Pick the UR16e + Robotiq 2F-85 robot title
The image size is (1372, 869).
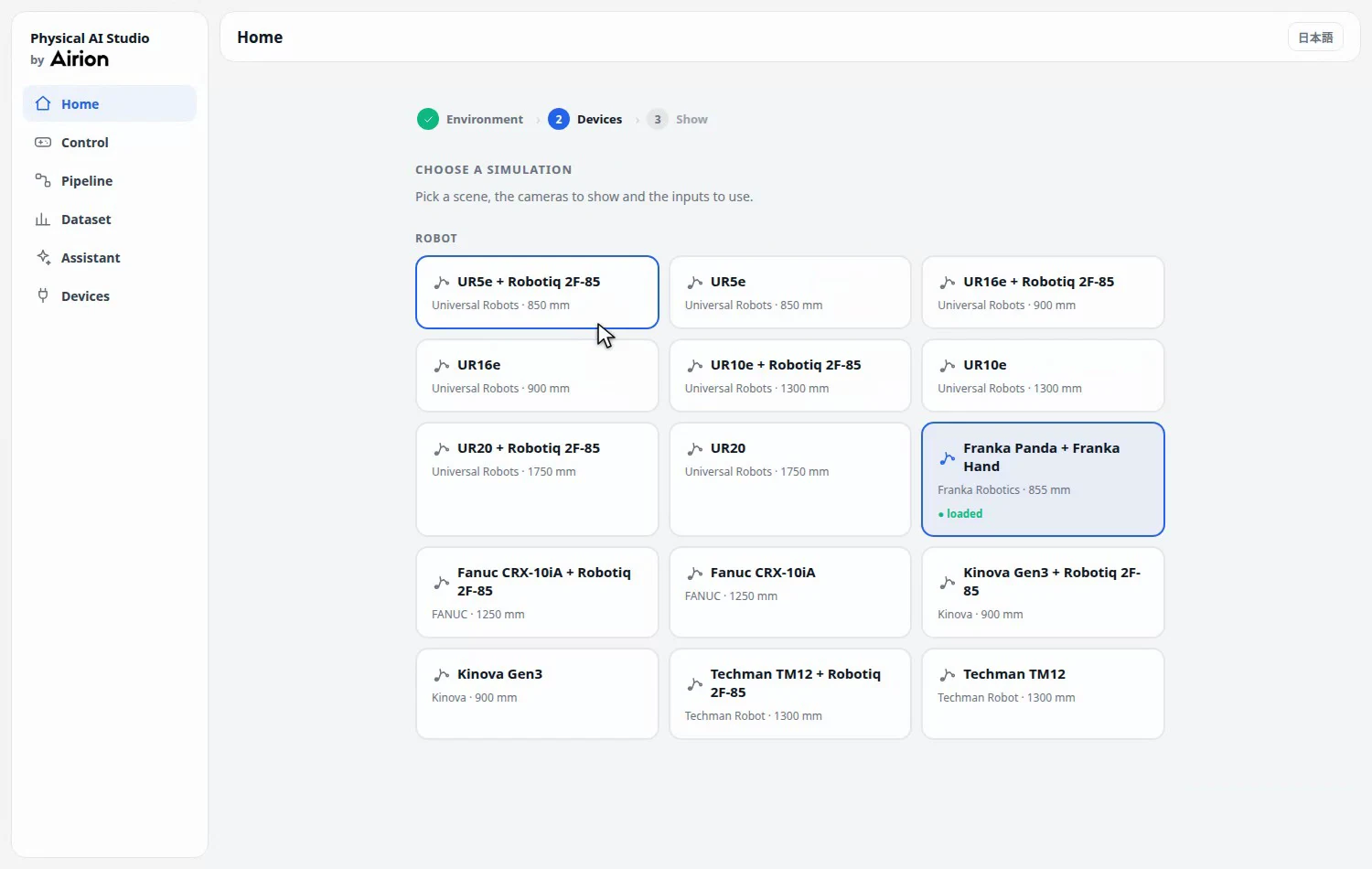pyautogui.click(x=1038, y=282)
